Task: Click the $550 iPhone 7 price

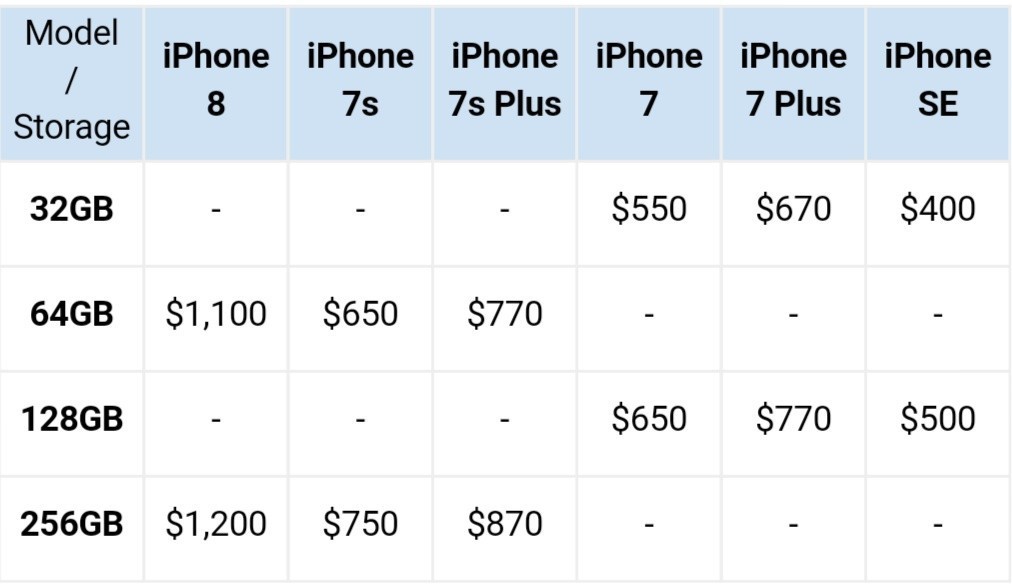Action: click(649, 209)
